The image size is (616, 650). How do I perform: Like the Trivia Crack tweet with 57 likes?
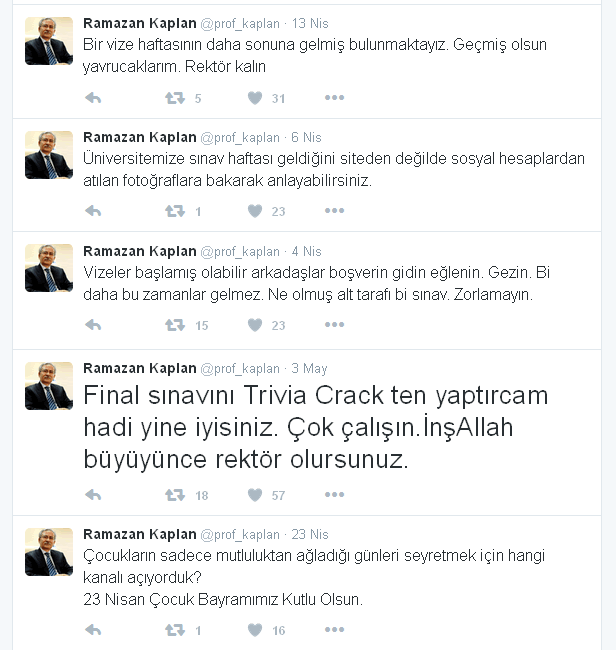coord(255,495)
